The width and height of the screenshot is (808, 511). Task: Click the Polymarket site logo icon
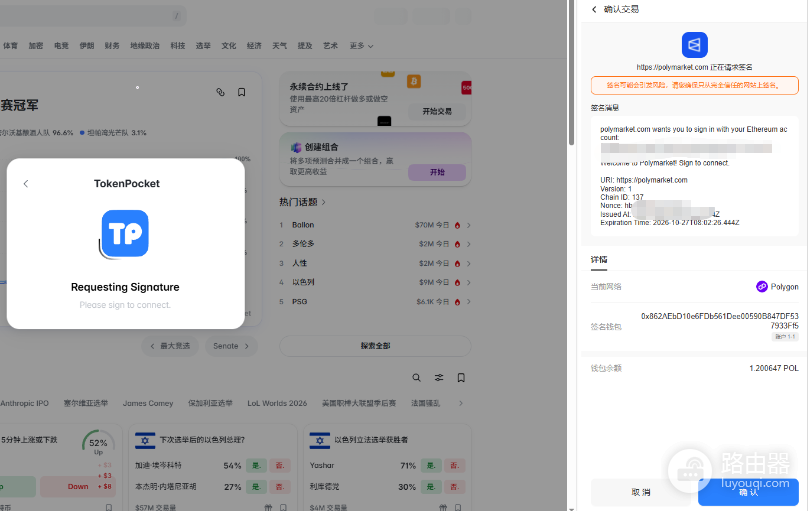694,45
